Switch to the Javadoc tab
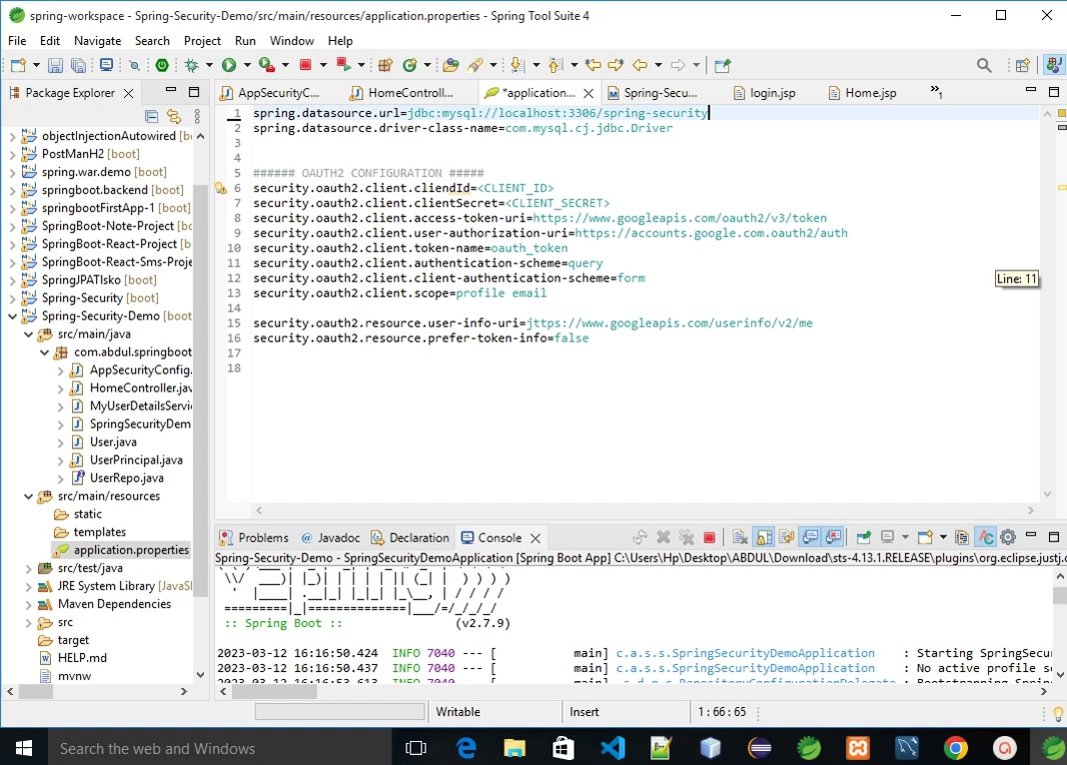This screenshot has height=765, width=1067. [x=330, y=538]
